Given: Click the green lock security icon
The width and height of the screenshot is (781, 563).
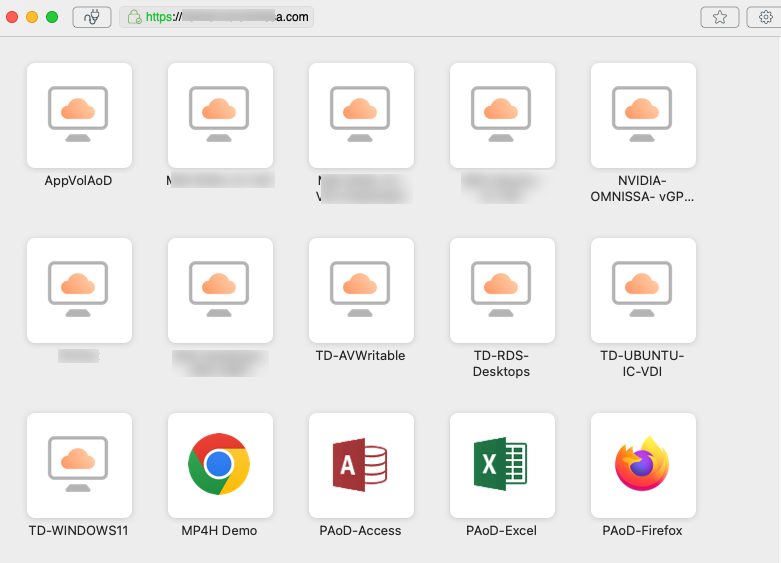Looking at the screenshot, I should [x=134, y=17].
